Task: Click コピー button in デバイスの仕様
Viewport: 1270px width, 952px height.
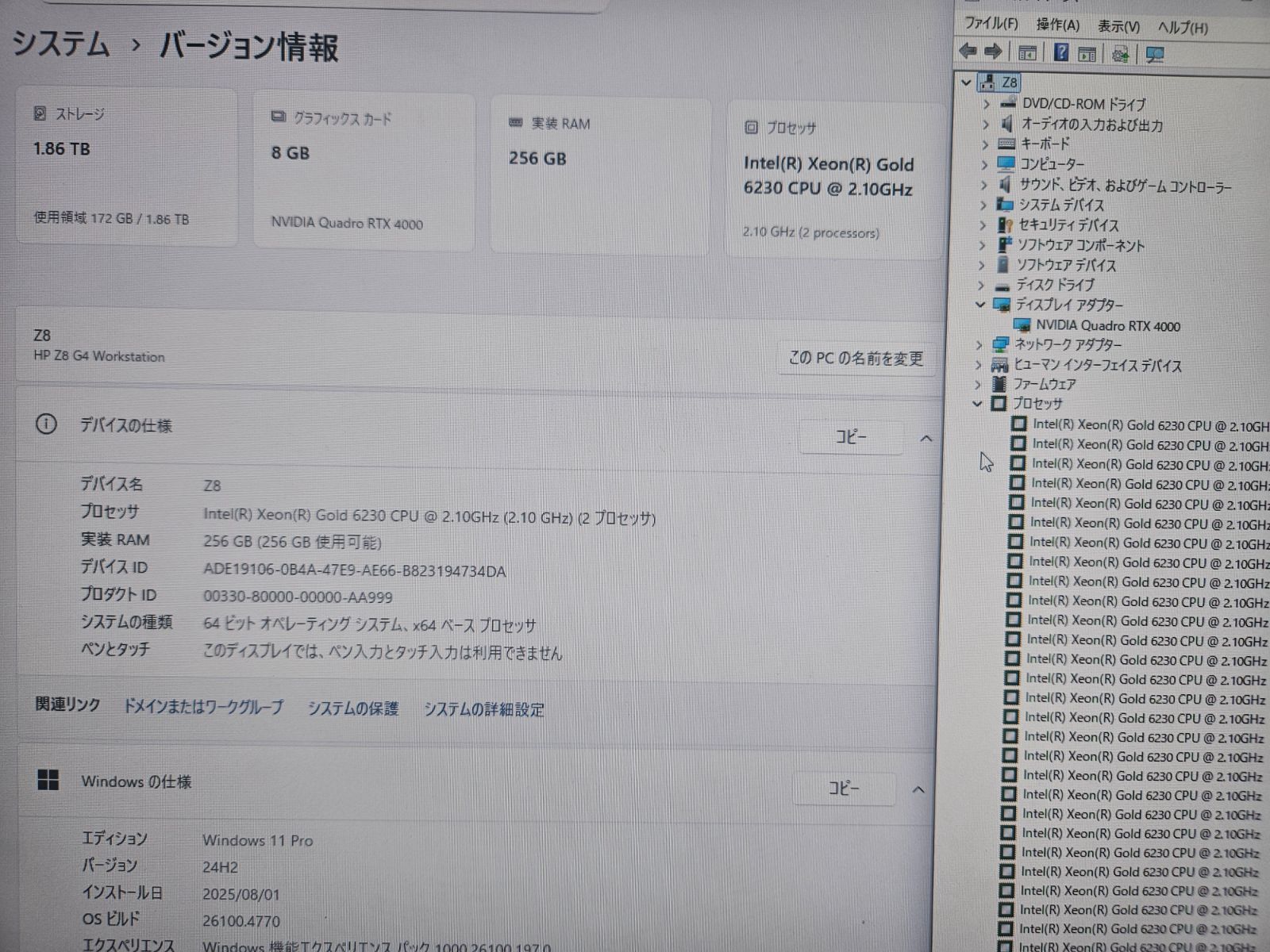Action: pyautogui.click(x=851, y=437)
